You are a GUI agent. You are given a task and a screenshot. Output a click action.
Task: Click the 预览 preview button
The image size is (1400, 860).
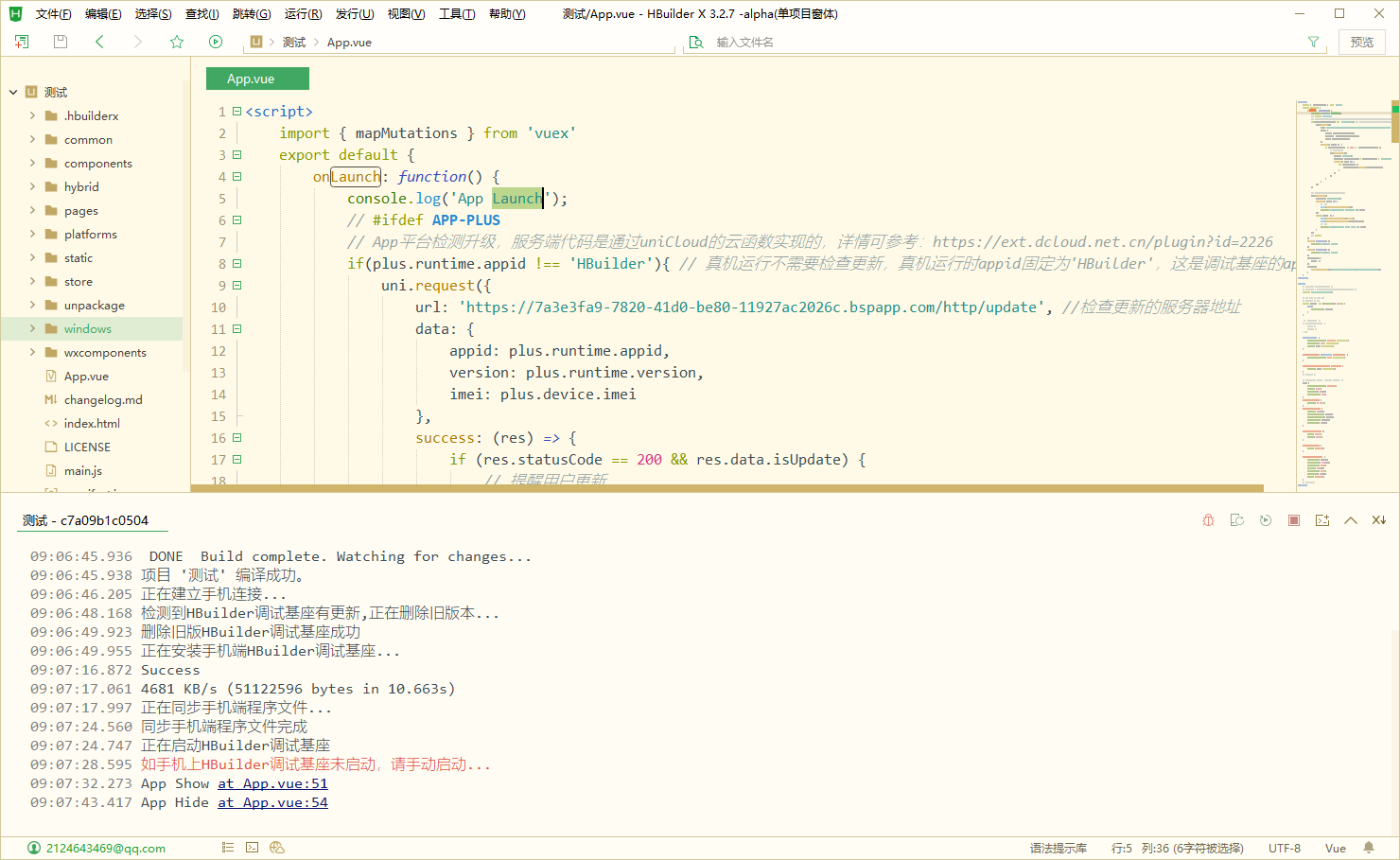click(x=1361, y=42)
